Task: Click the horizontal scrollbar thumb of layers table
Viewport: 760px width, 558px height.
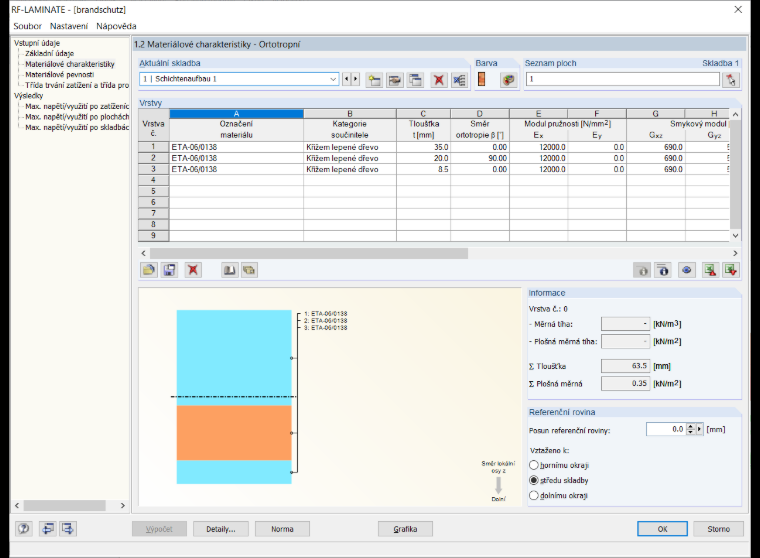Action: pyautogui.click(x=309, y=253)
